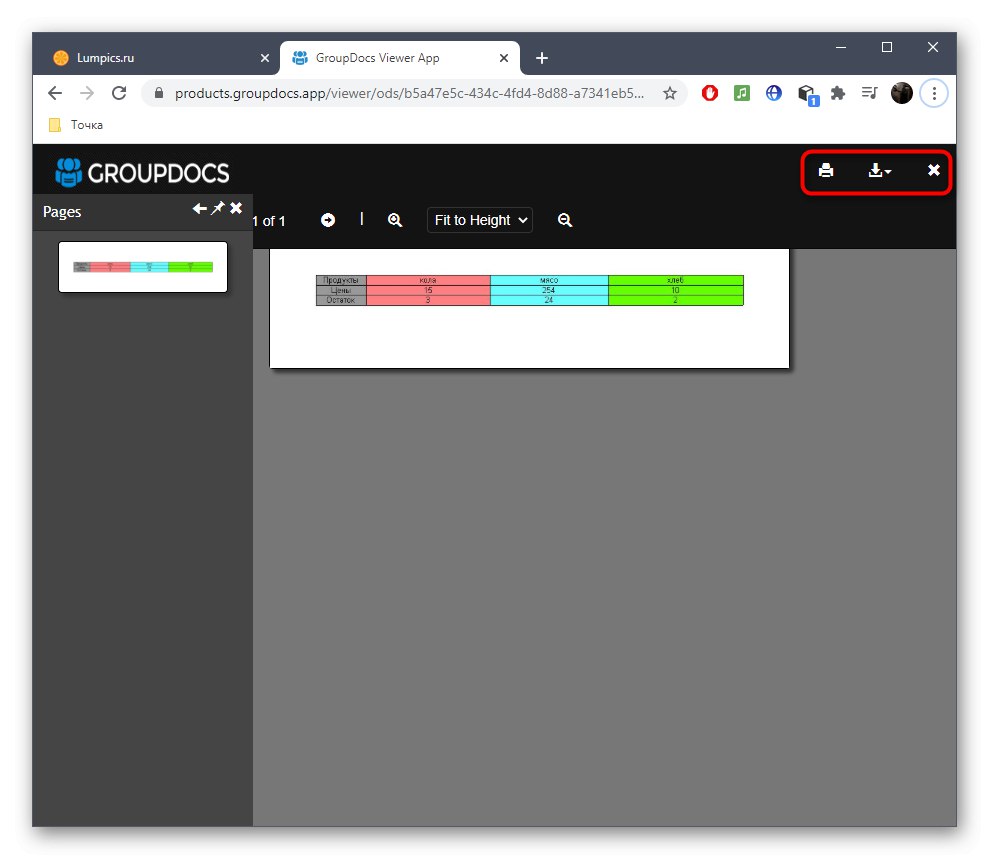Click the green 'хлеб' cell in the table

[x=676, y=280]
